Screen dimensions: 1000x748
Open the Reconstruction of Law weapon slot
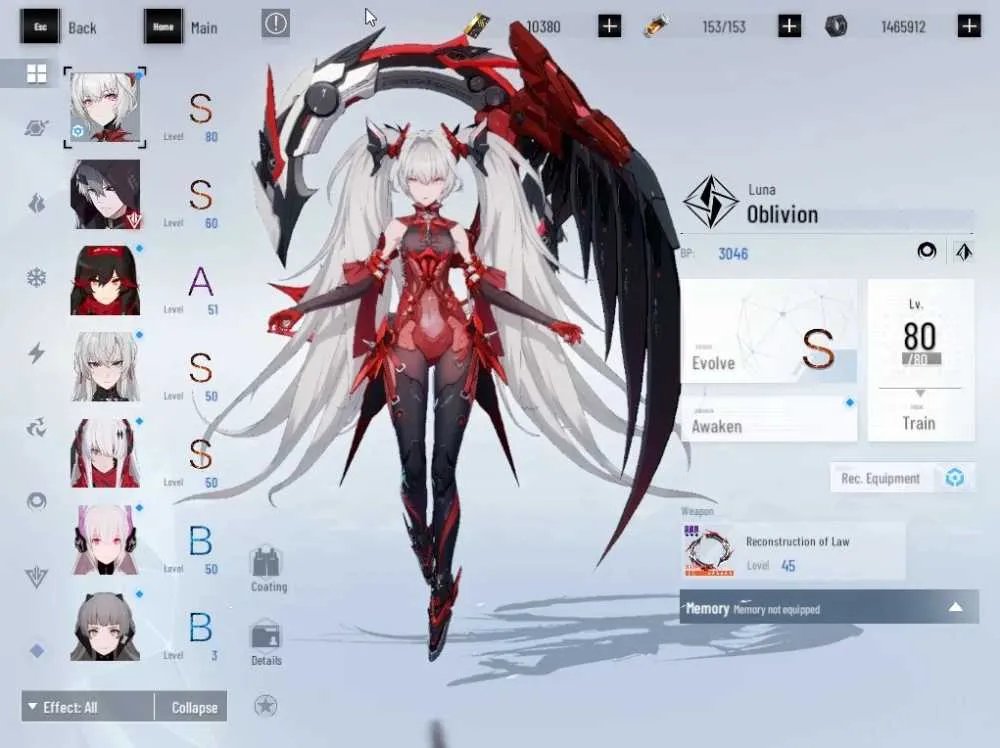point(792,551)
